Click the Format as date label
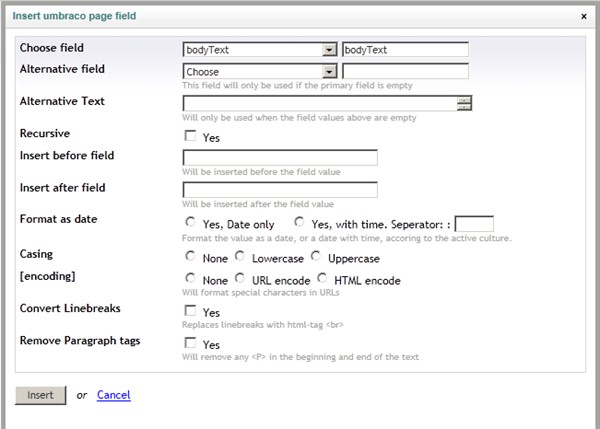 [x=59, y=219]
